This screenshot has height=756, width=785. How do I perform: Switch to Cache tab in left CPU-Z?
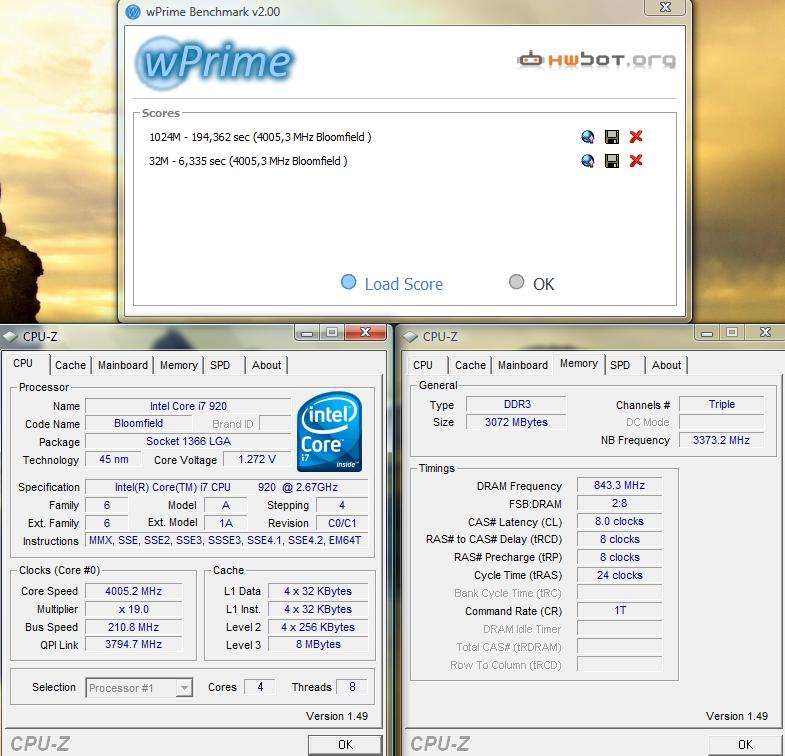(x=70, y=365)
